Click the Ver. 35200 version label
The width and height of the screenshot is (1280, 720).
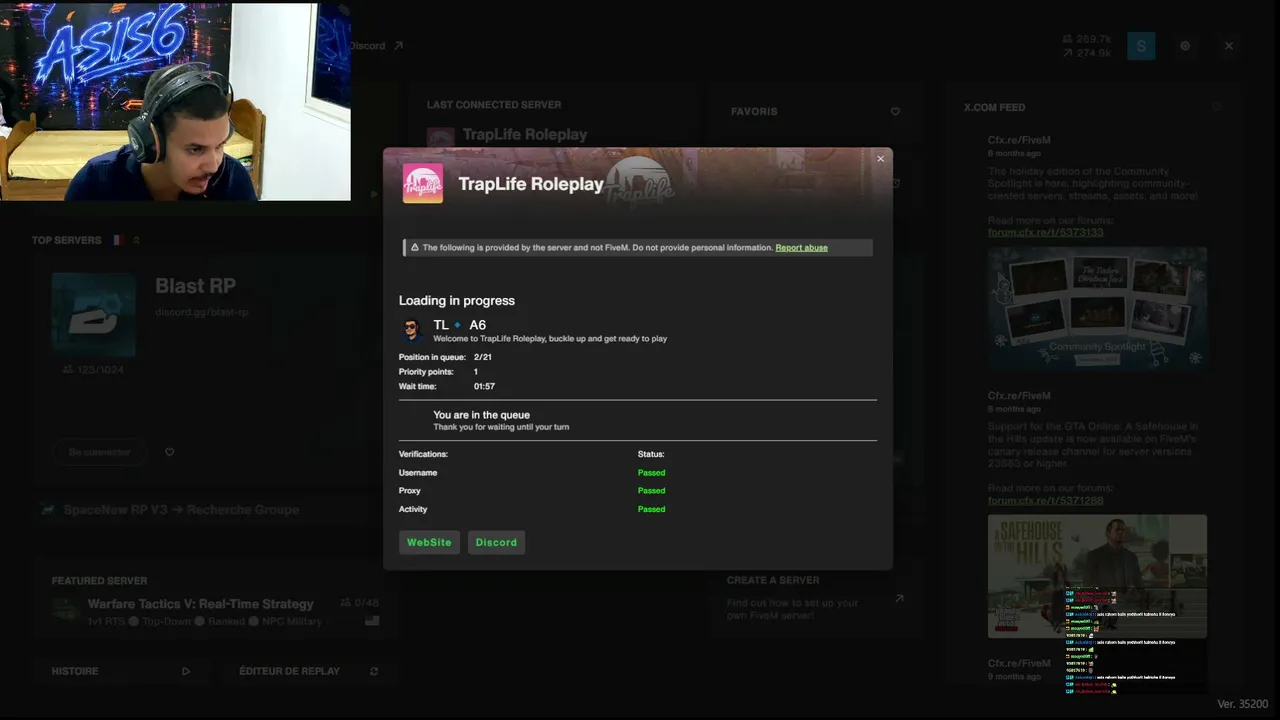(1243, 704)
